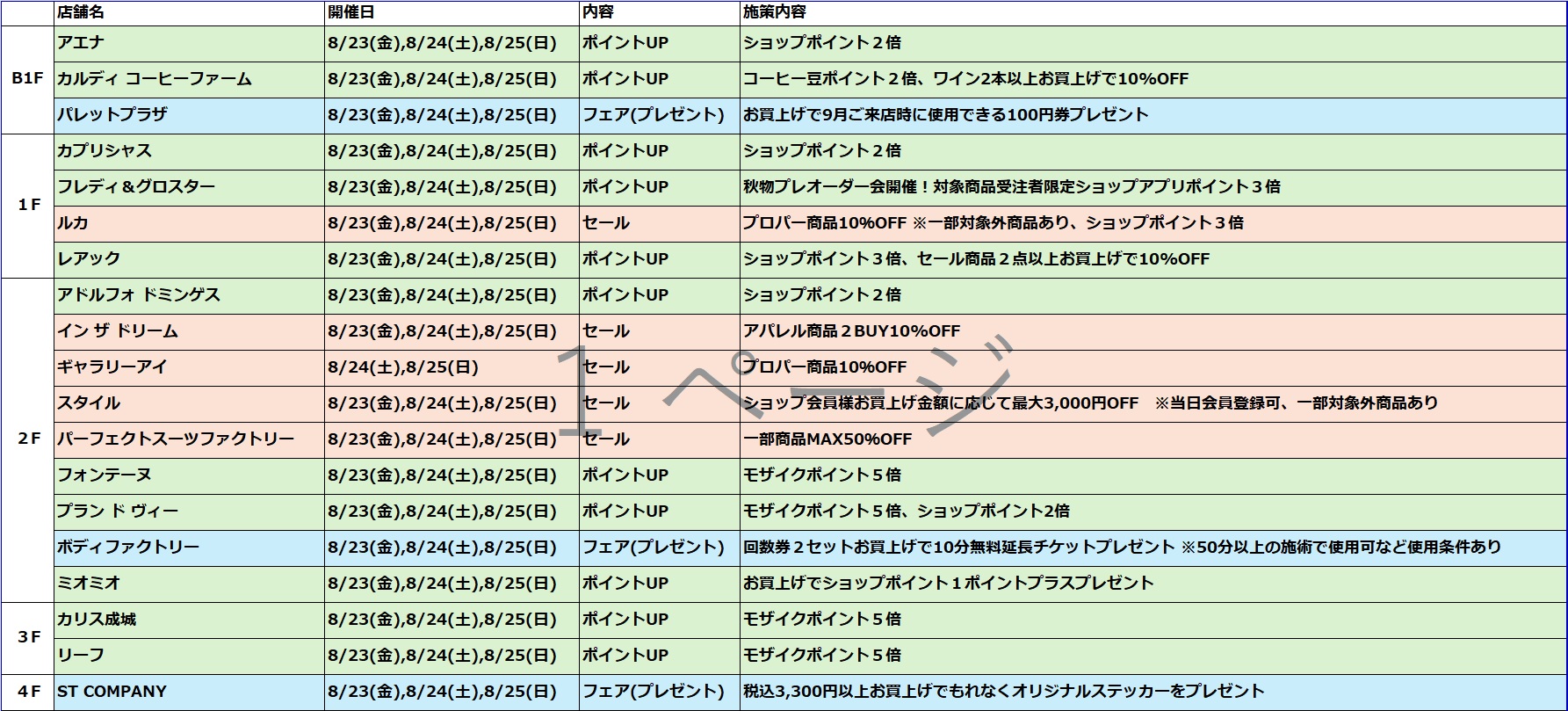Click store name ミオミオ
The height and width of the screenshot is (711, 1568).
coord(89,584)
